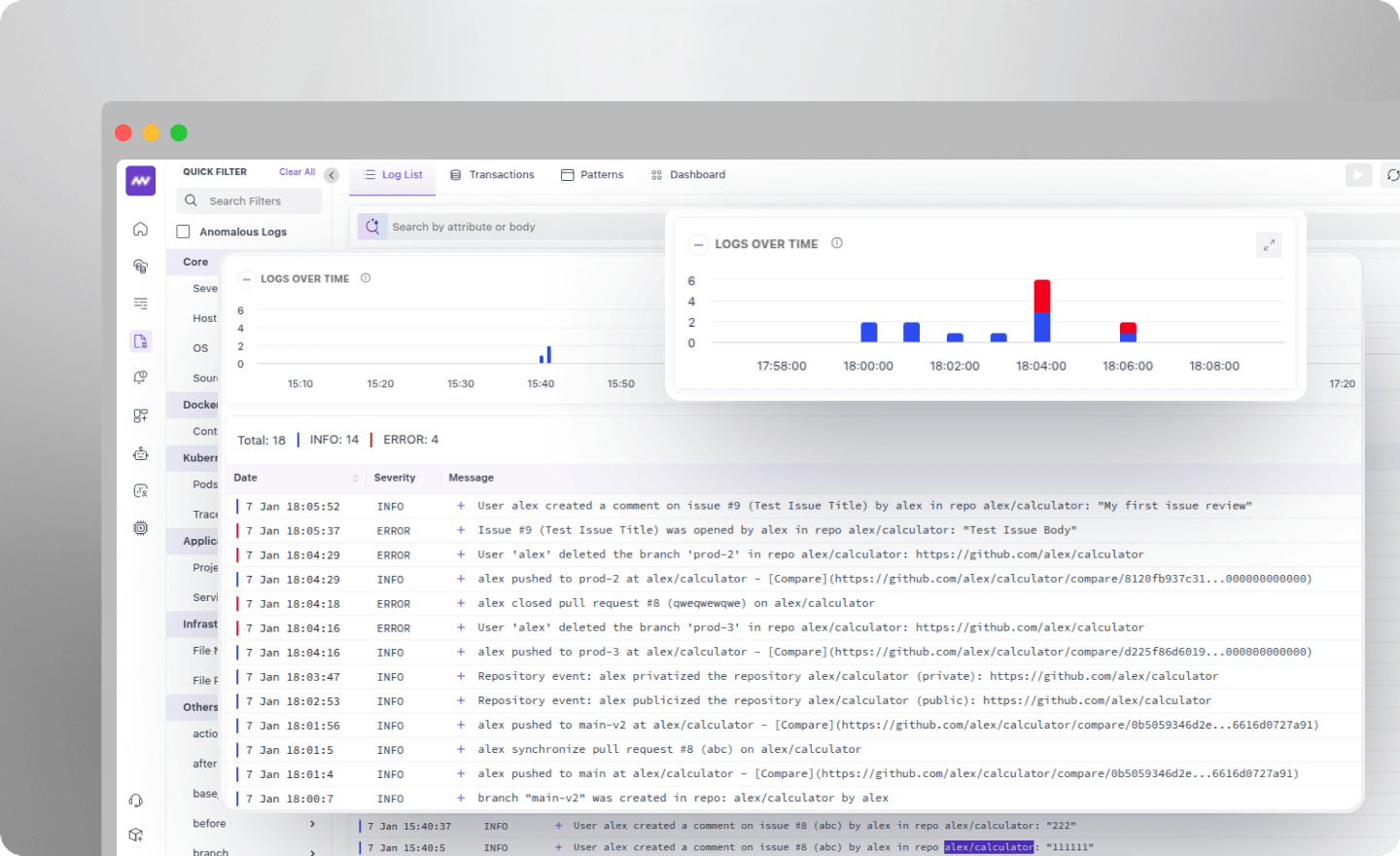Collapse the Logs Over Time panel with minus toggle
Screen dimensions: 1400x856
(x=699, y=244)
